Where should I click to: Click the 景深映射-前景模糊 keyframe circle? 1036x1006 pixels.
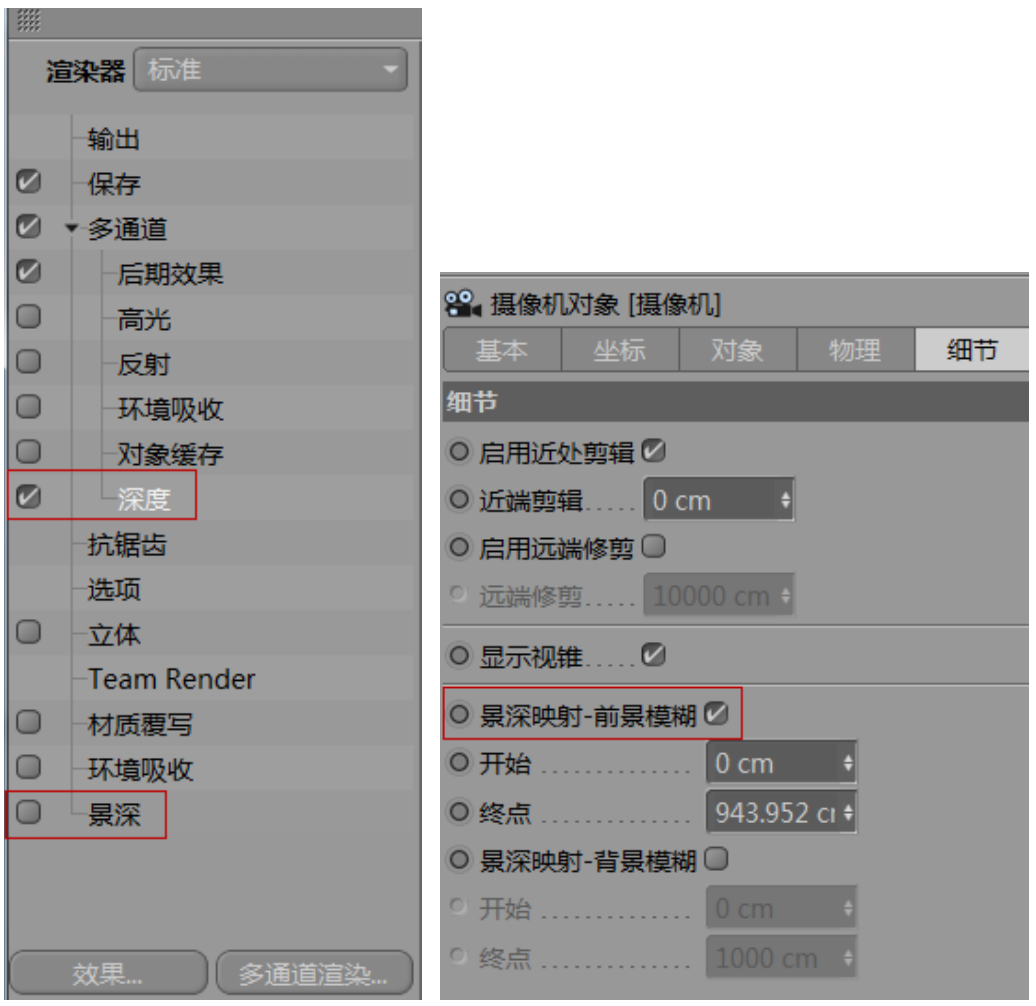point(459,714)
